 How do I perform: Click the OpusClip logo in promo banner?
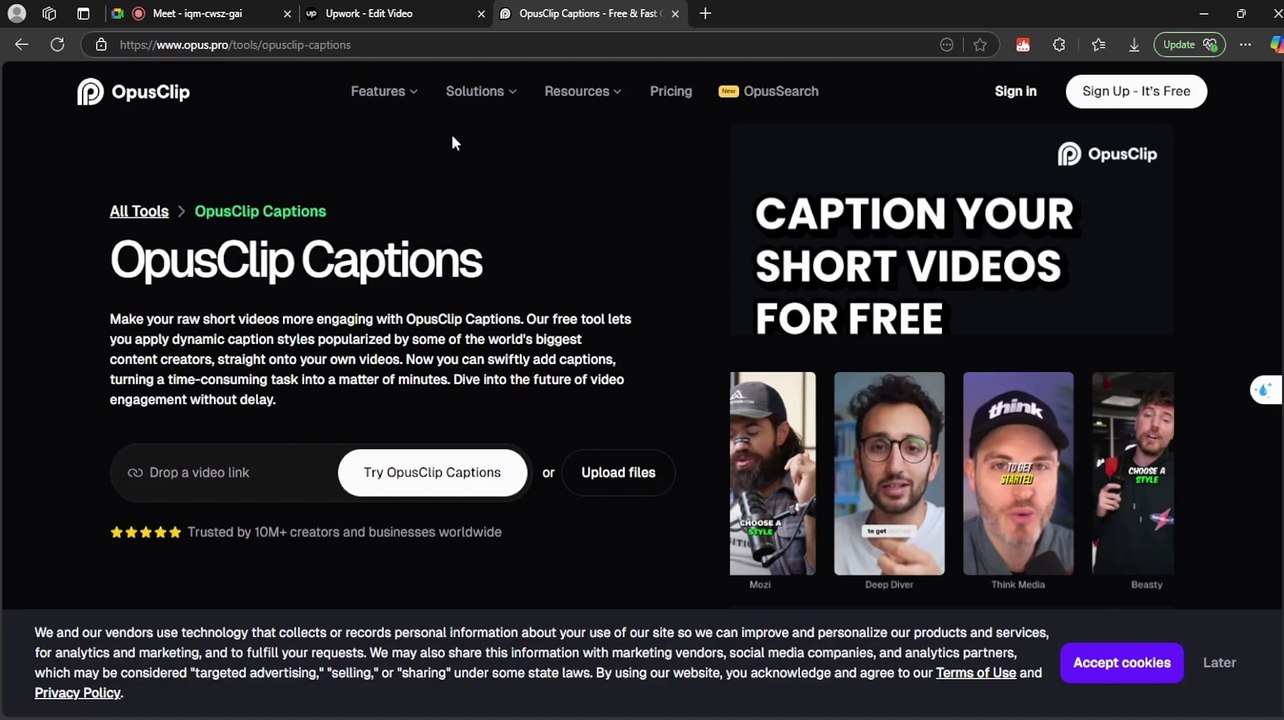coord(1107,154)
